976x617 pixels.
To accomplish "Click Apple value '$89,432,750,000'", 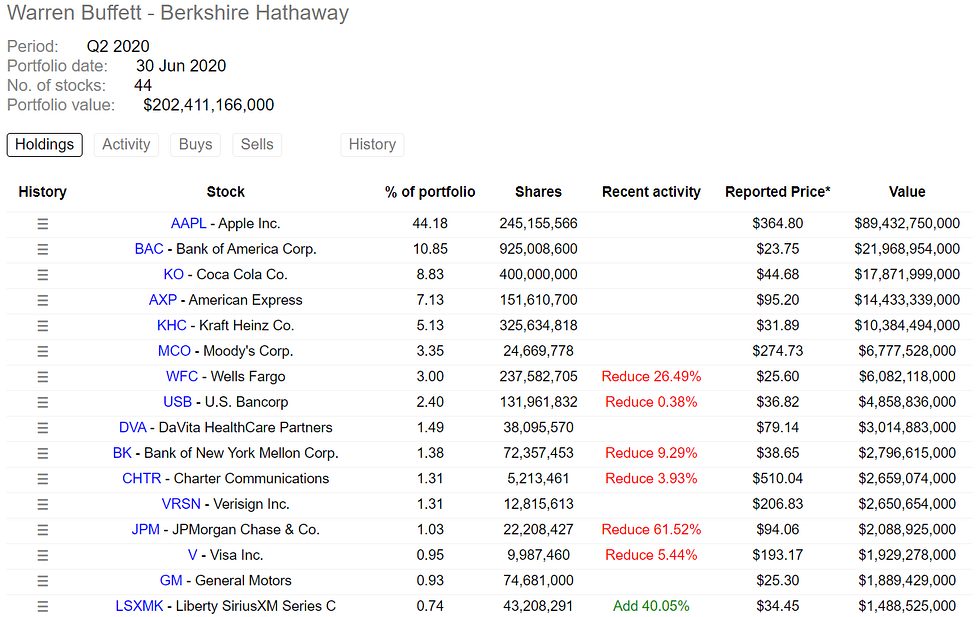I will point(907,224).
